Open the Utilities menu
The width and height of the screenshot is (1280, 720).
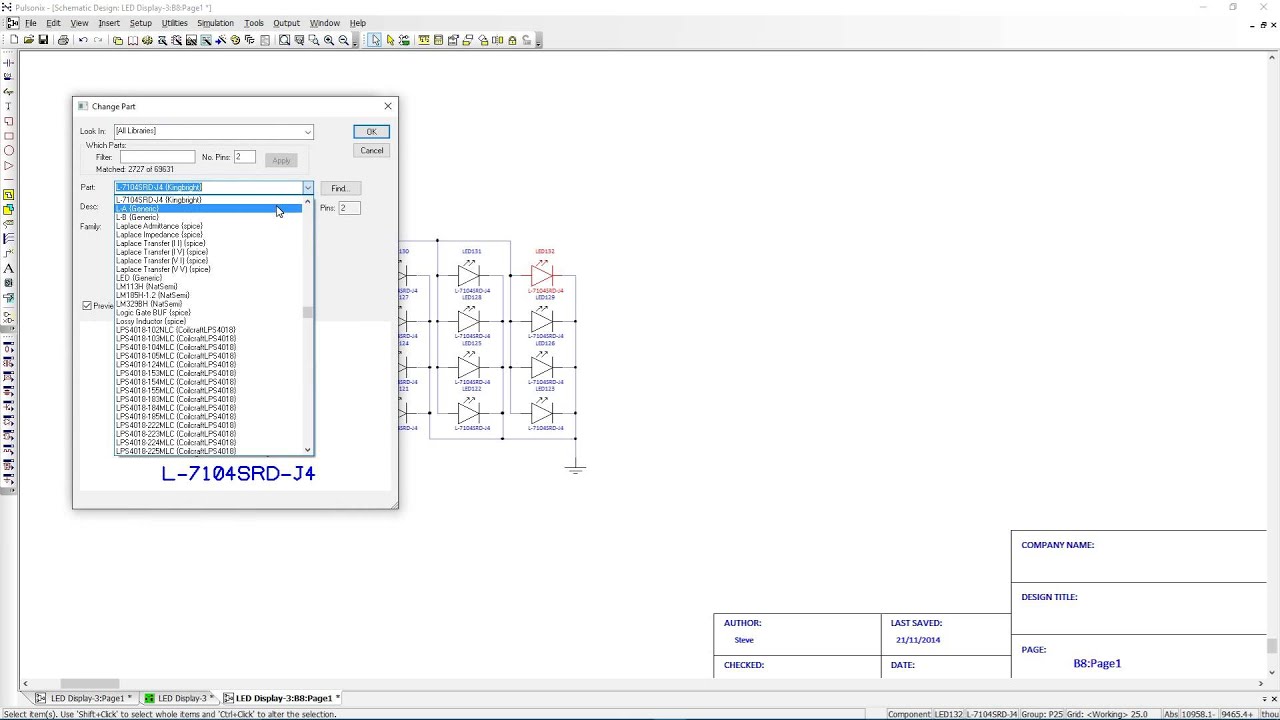click(174, 23)
